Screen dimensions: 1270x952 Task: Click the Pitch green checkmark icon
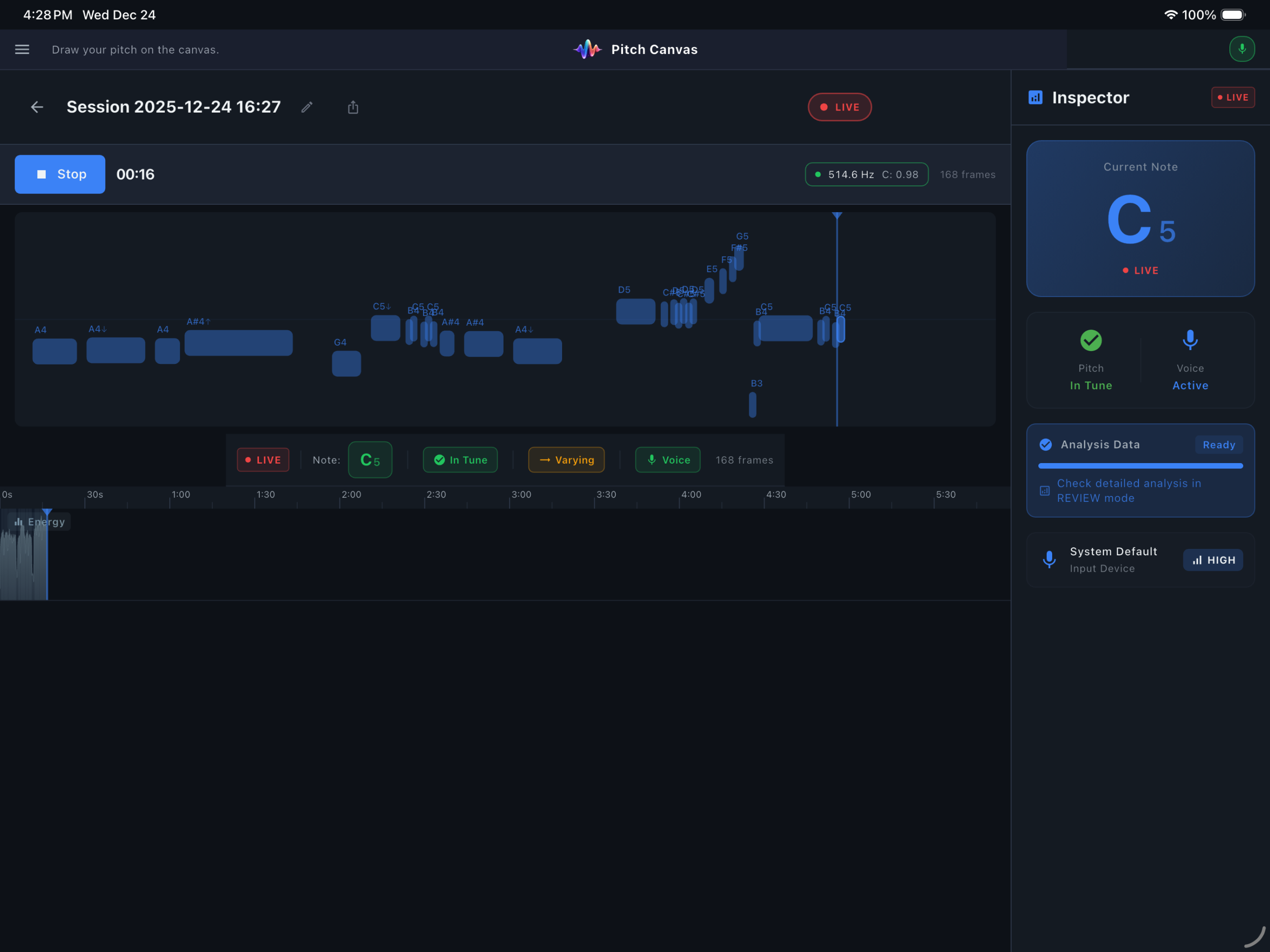1090,340
